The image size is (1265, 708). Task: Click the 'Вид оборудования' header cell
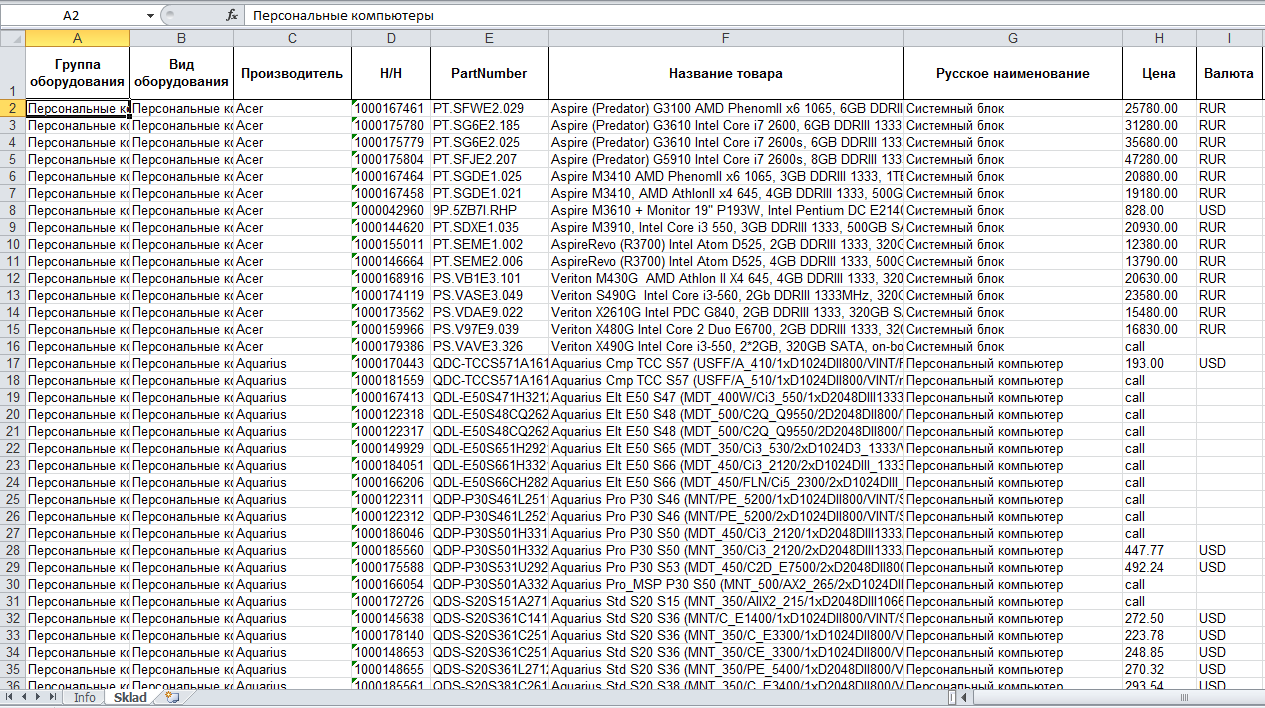click(182, 73)
